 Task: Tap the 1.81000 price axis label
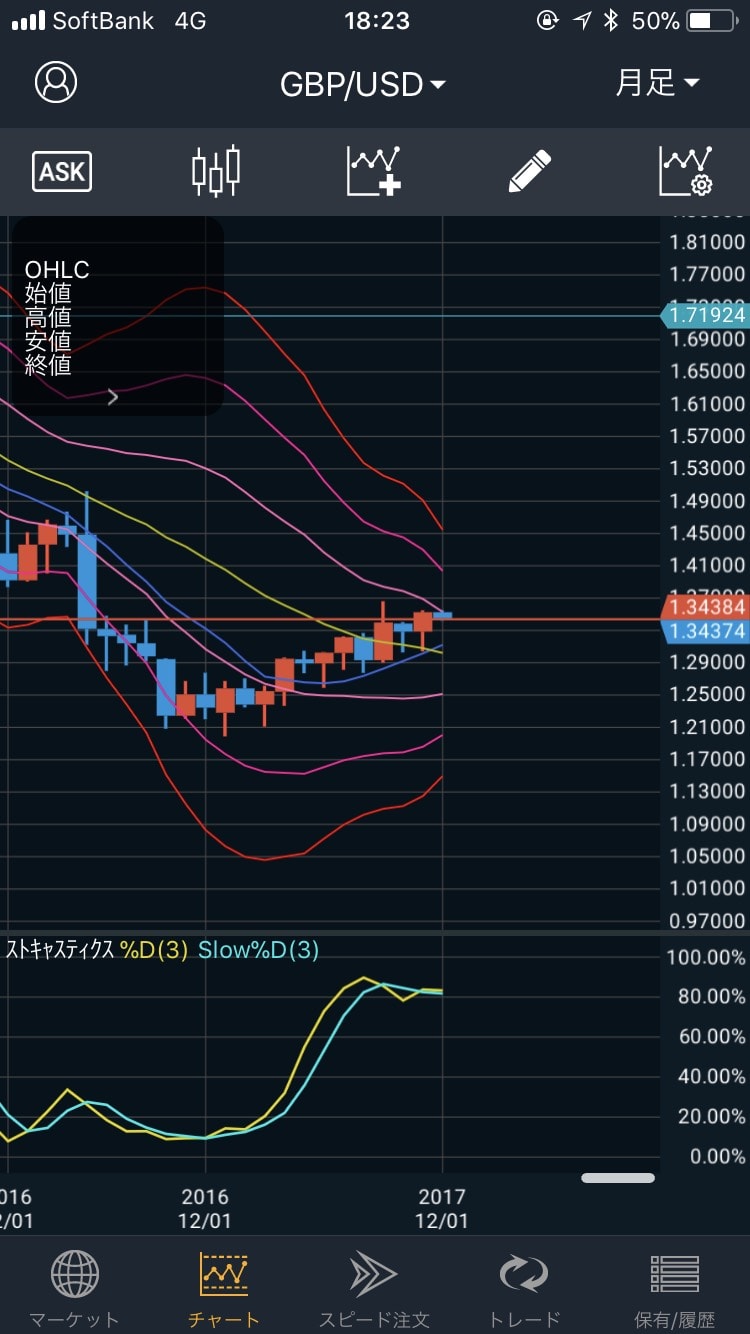pyautogui.click(x=707, y=242)
